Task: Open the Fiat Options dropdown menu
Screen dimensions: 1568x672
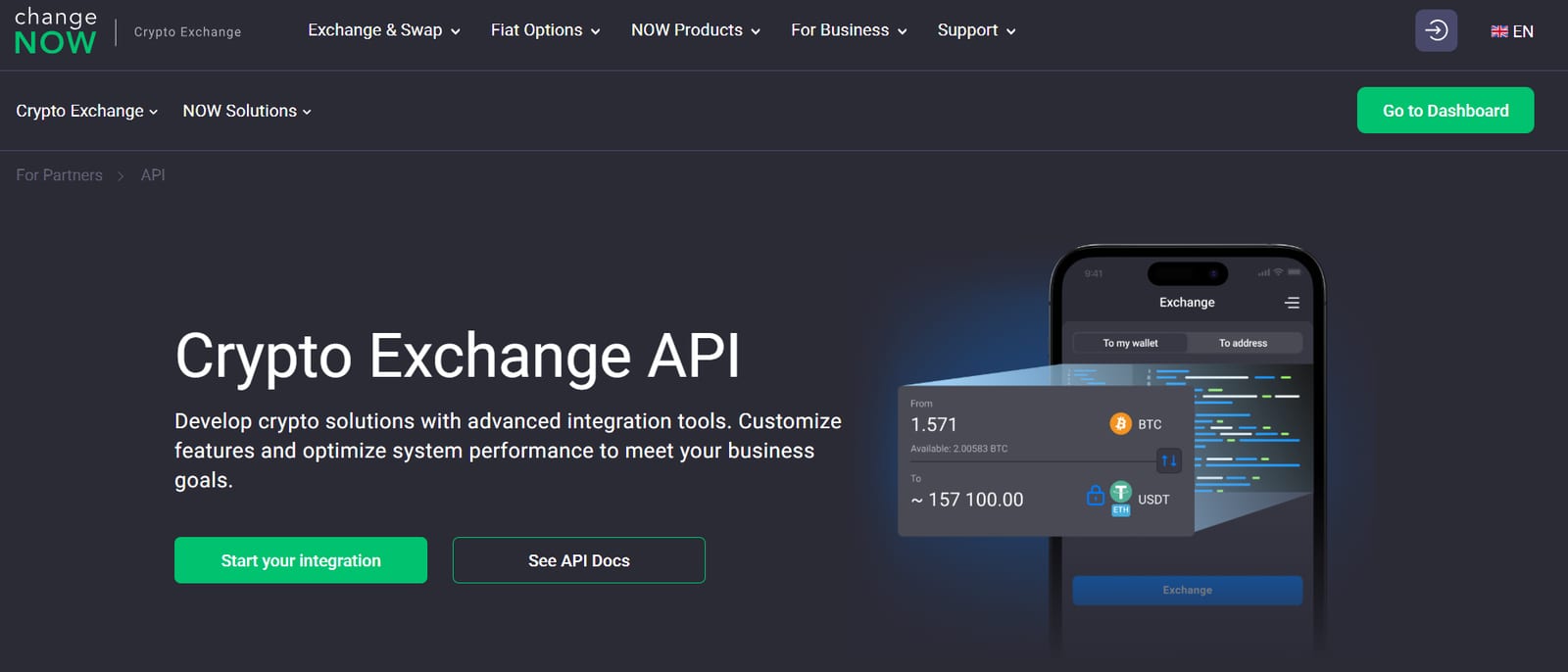Action: 545,30
